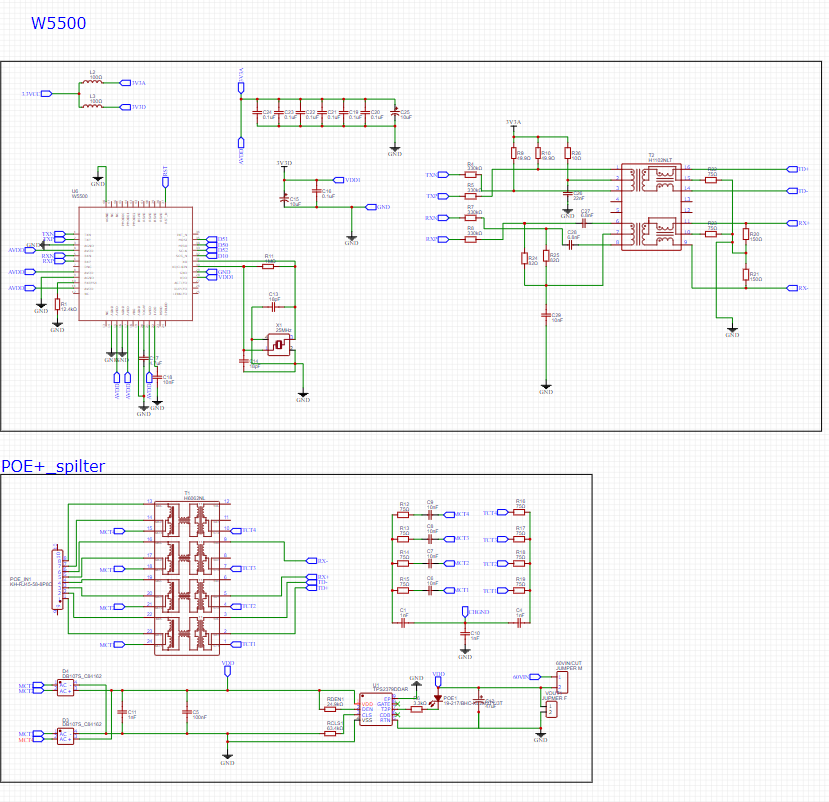
Task: Select the D3 bridge rectifier symbol
Action: click(65, 736)
